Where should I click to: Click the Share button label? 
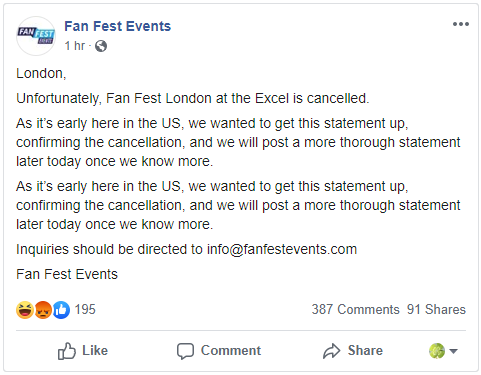(365, 351)
